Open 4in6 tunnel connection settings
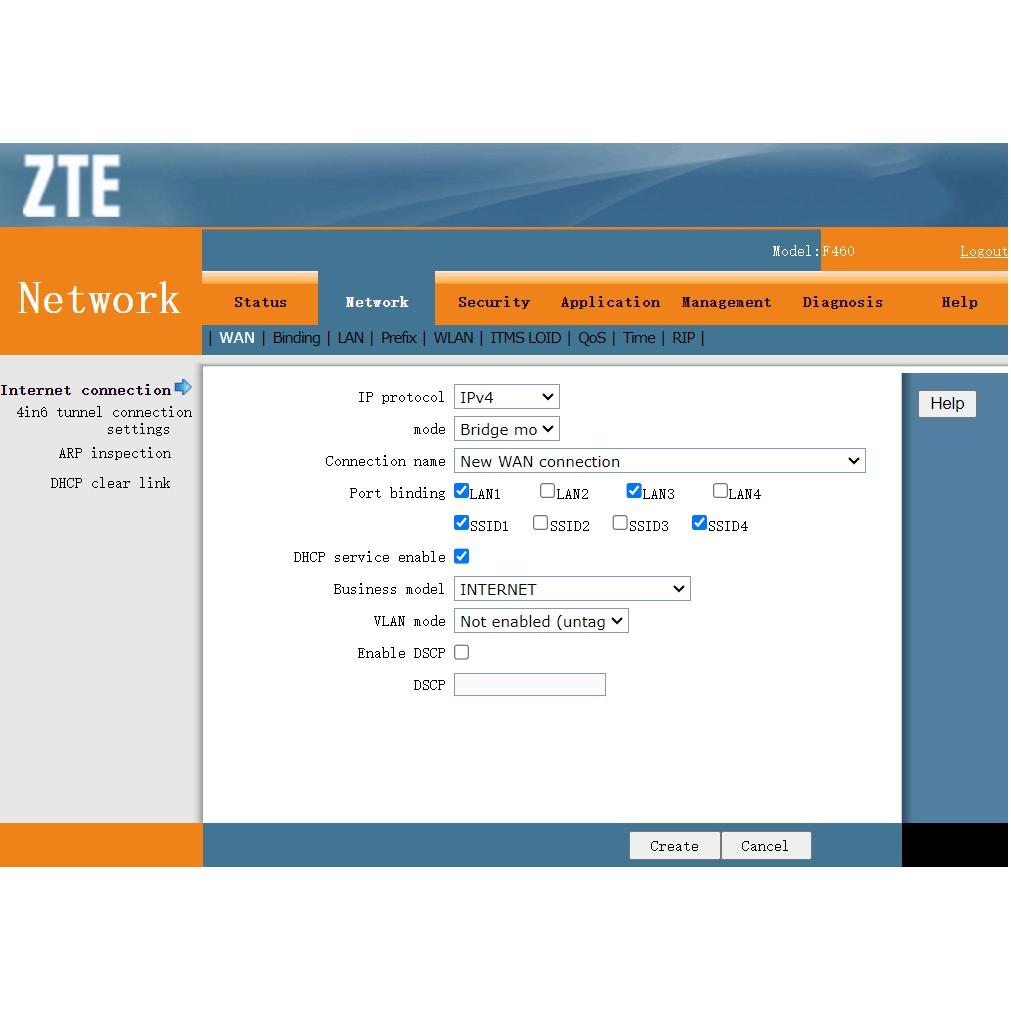This screenshot has height=1011, width=1011. click(x=104, y=420)
